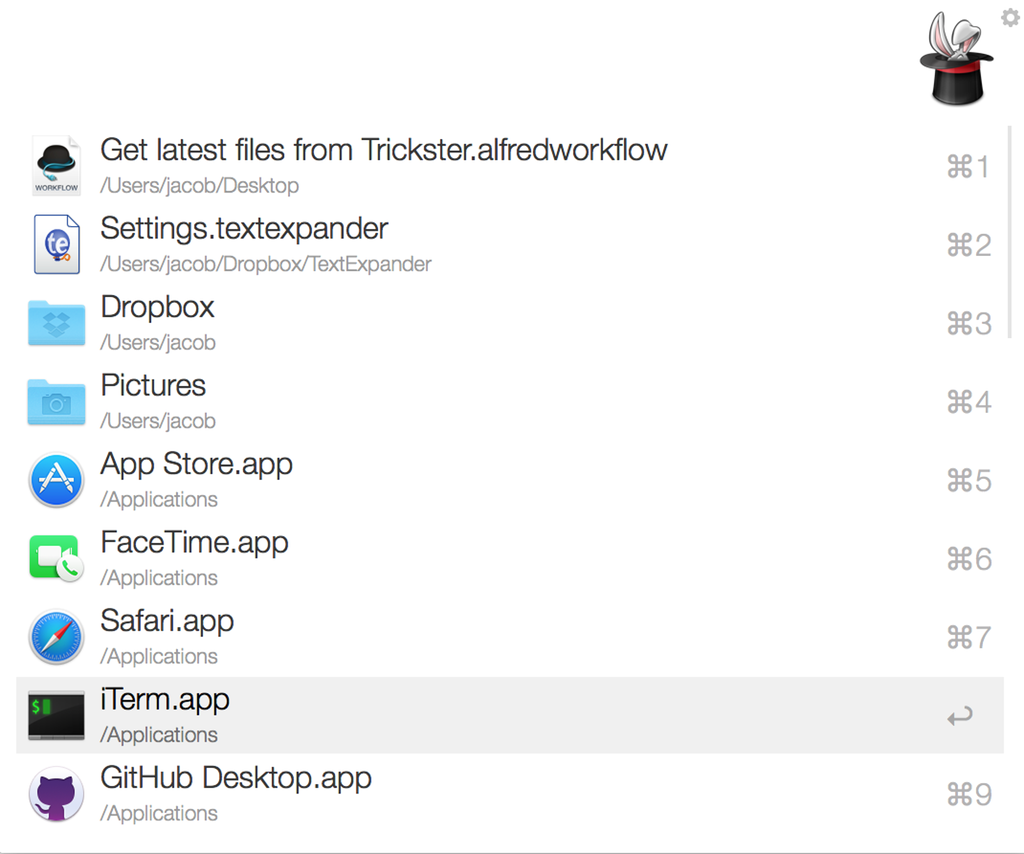Screen dimensions: 1024x854
Task: Click the TextExpander settings file icon
Action: [56, 244]
